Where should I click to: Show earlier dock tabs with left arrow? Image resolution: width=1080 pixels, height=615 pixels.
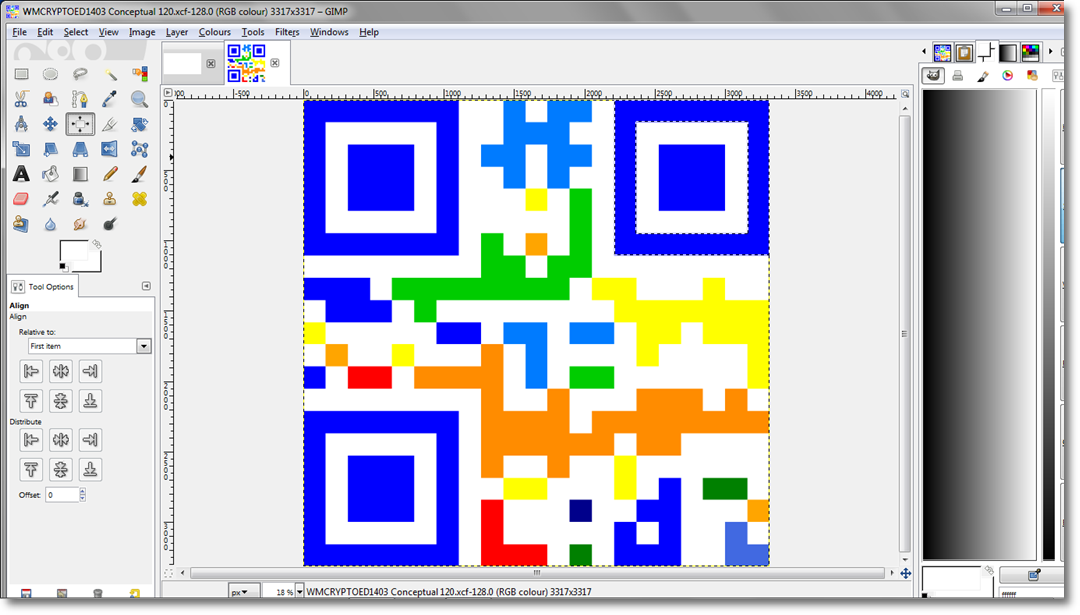(x=924, y=52)
